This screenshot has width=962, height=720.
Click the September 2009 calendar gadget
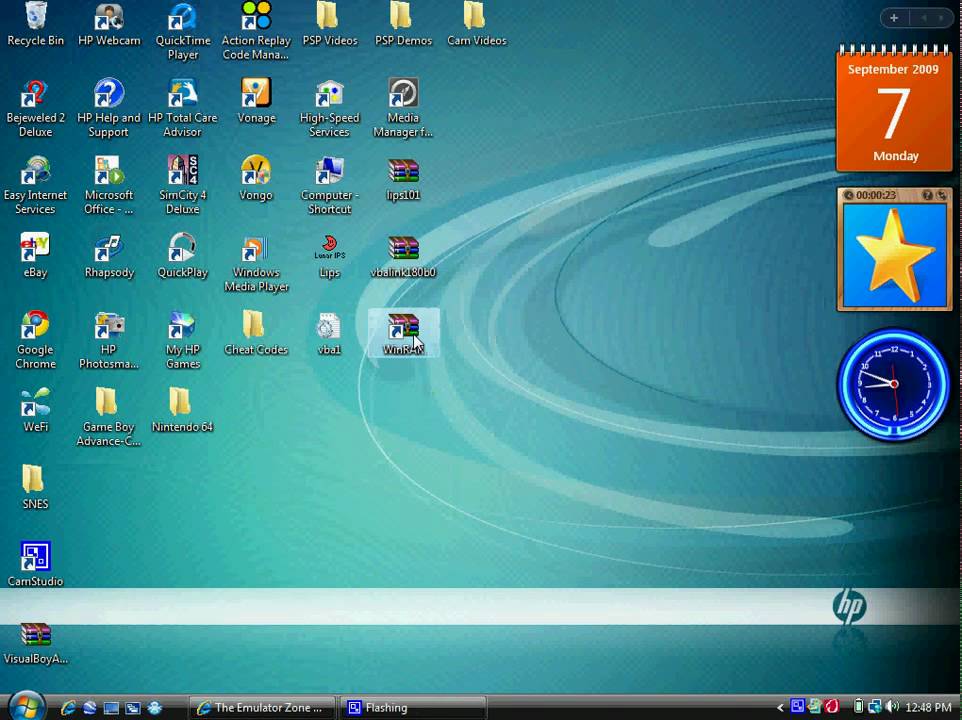coord(894,109)
